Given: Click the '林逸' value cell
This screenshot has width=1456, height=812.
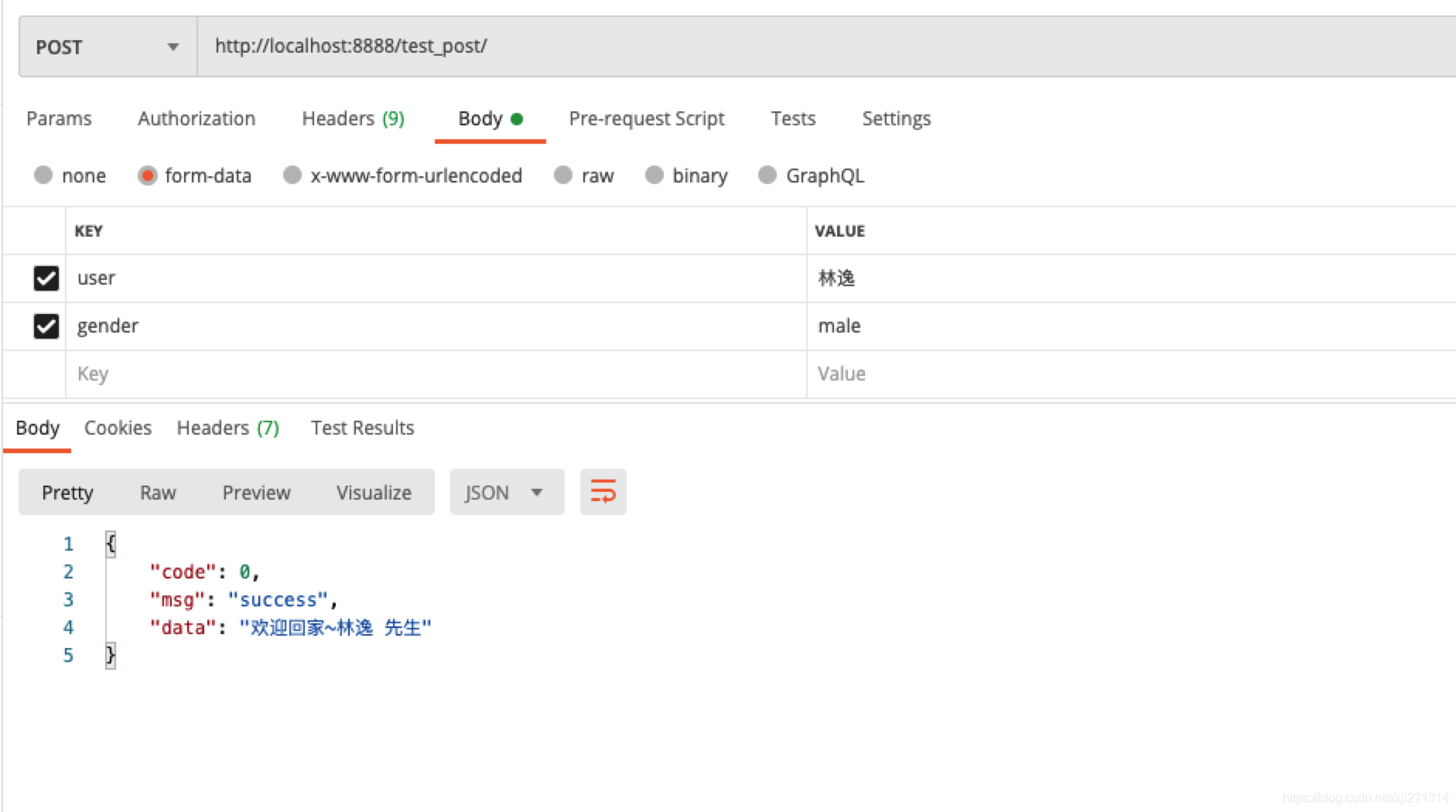Looking at the screenshot, I should coord(1131,278).
